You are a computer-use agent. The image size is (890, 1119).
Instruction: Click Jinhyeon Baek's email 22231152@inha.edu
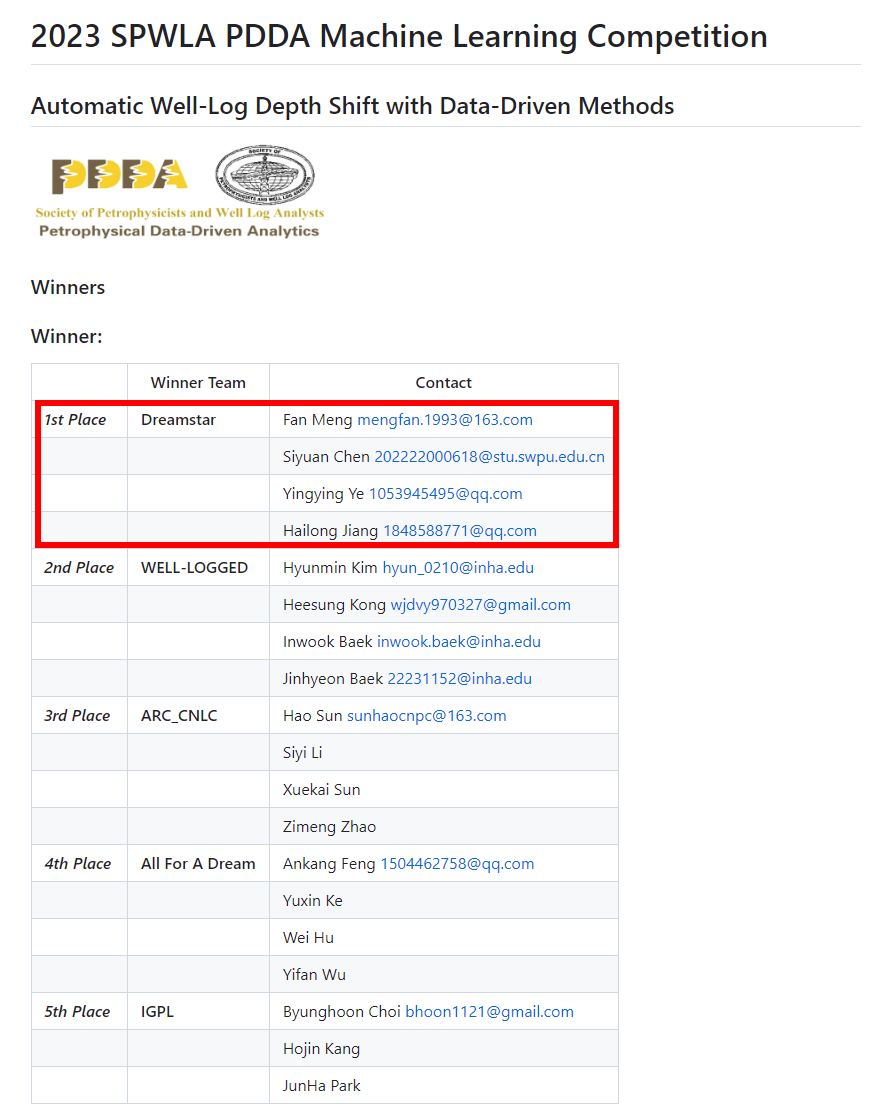click(459, 679)
